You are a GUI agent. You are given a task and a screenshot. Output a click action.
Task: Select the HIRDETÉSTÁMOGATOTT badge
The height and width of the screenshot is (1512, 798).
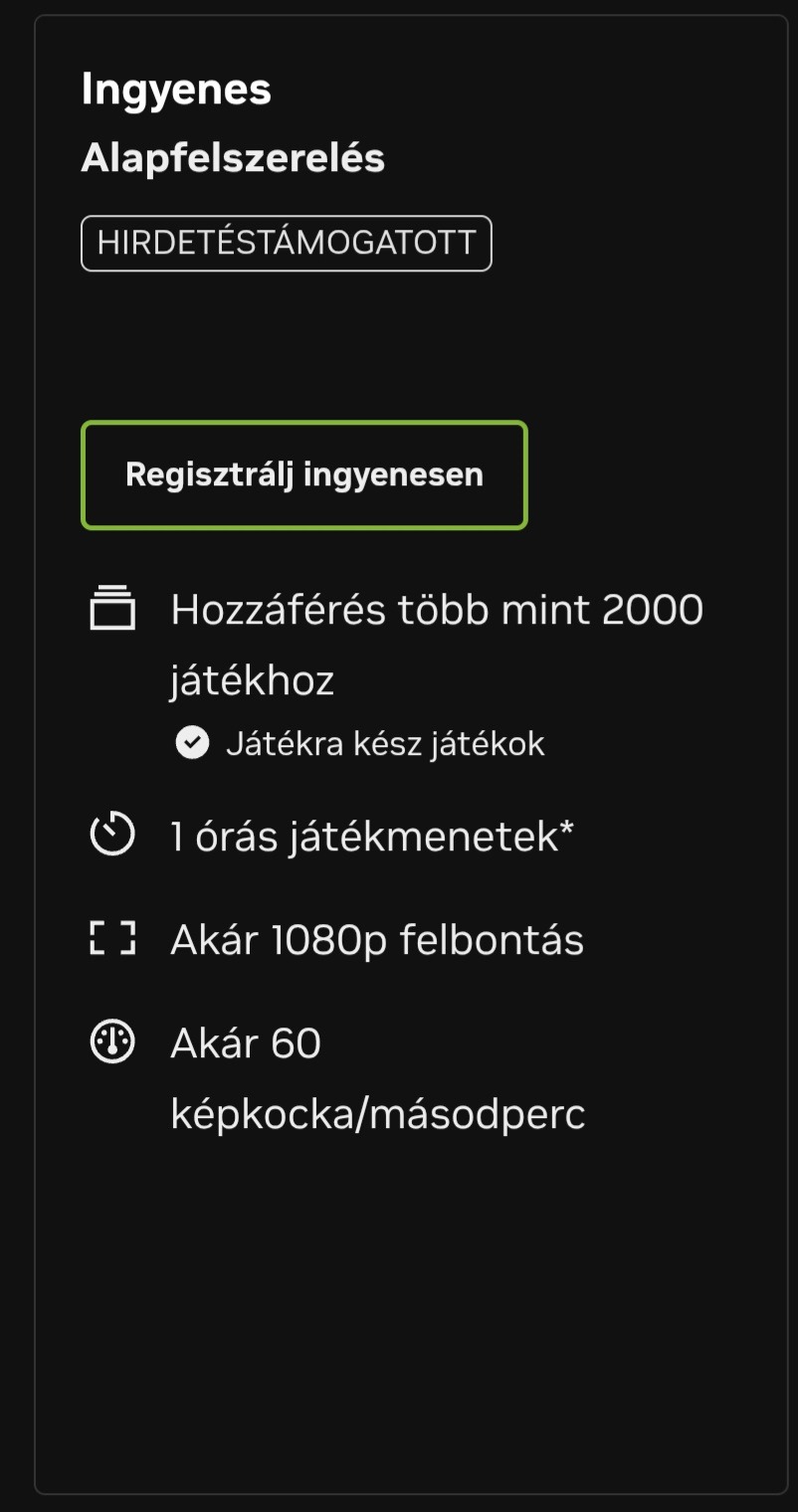tap(286, 244)
